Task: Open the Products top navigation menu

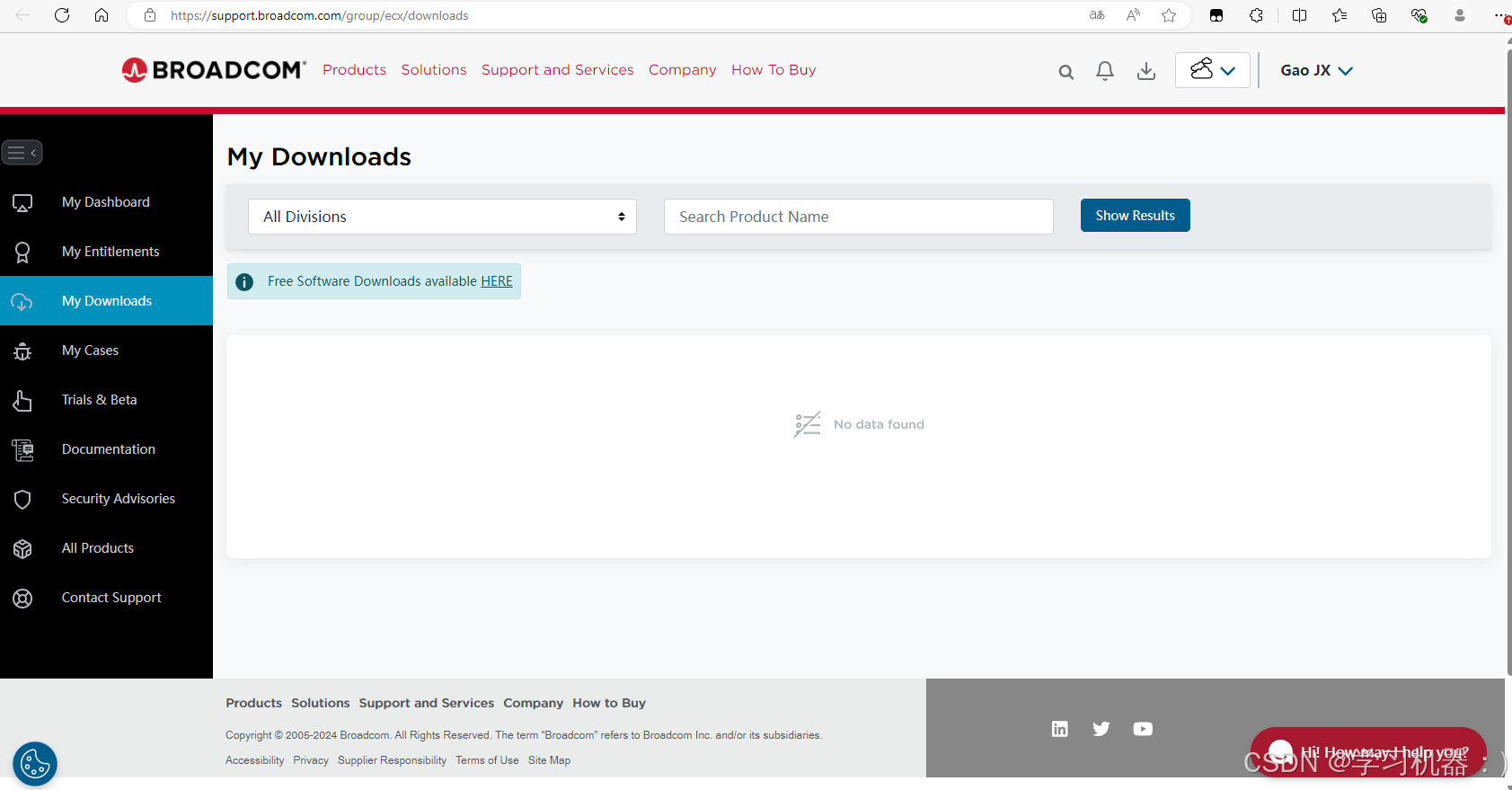Action: tap(354, 70)
